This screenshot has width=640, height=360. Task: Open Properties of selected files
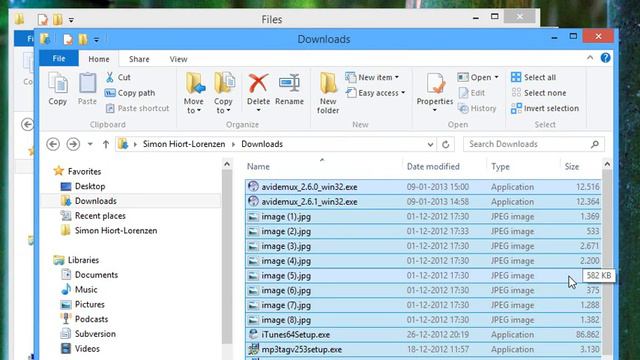point(435,93)
